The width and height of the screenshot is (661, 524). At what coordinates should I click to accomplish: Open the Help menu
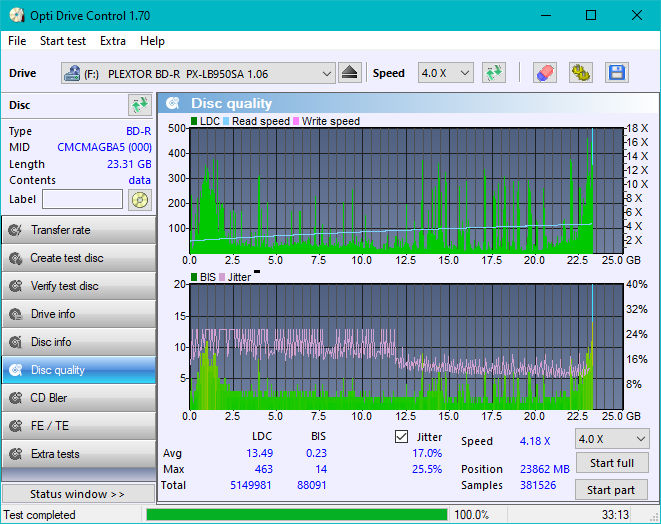(152, 41)
